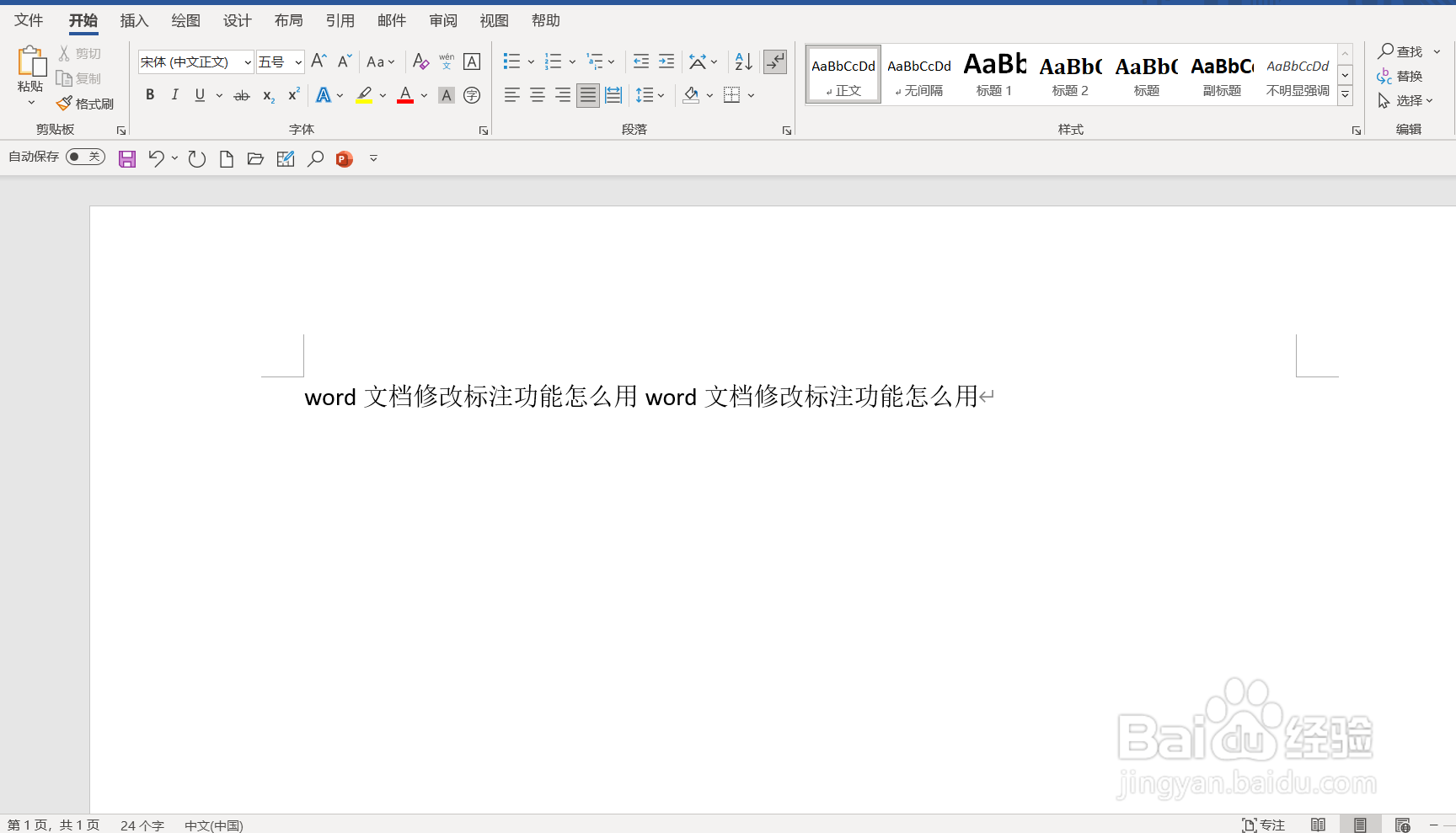Screen dimensions: 1456x833
Task: Activate the Format Painter brush
Action: tap(85, 104)
